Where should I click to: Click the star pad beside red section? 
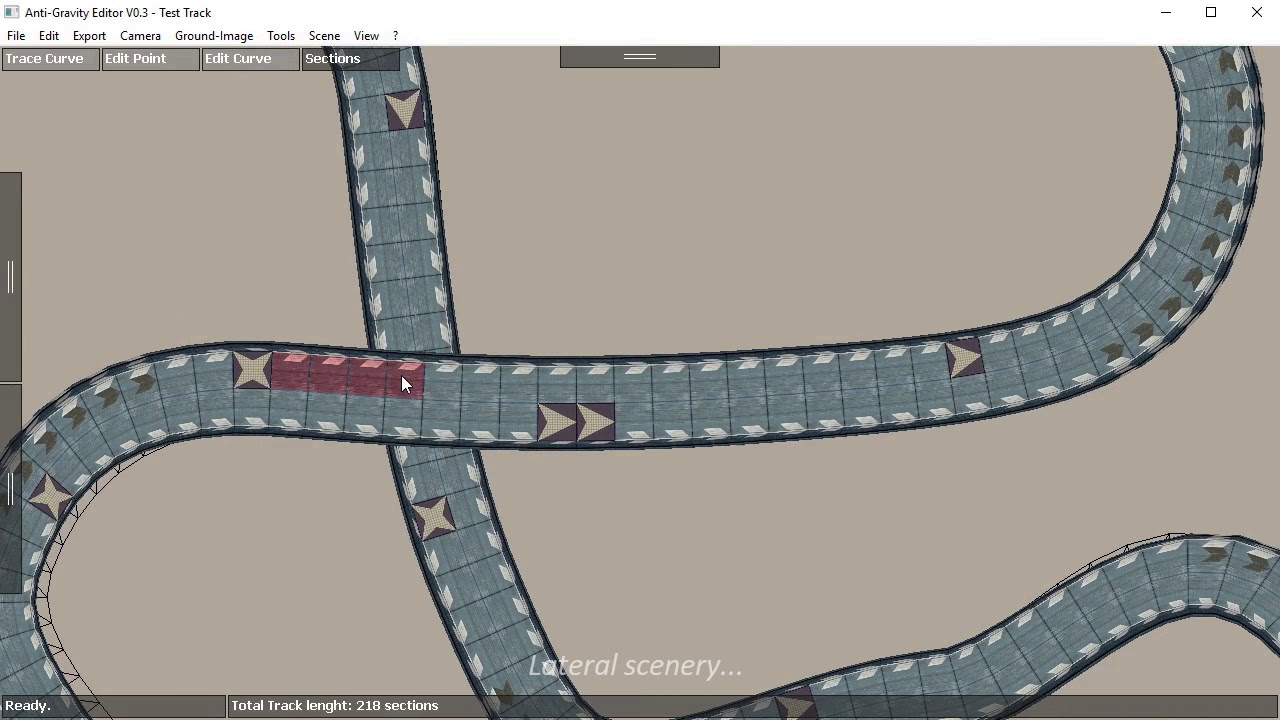[252, 370]
